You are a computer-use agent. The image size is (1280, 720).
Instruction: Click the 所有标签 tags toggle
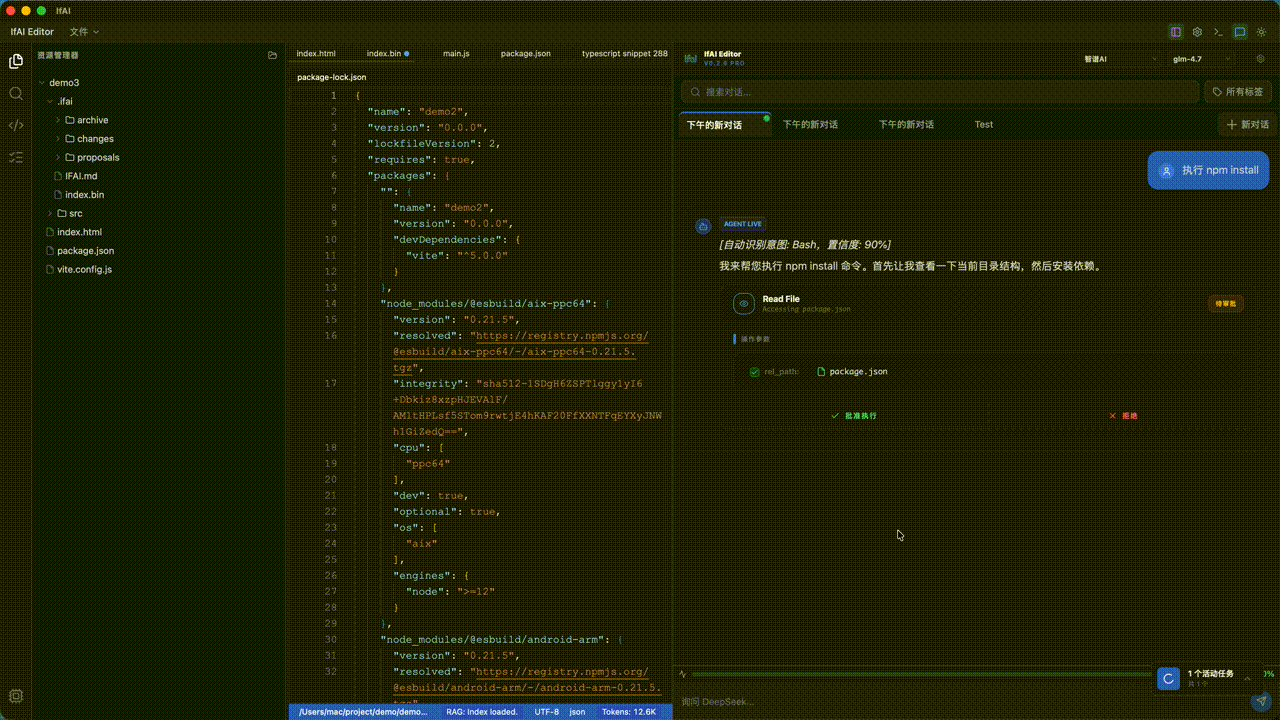point(1236,91)
